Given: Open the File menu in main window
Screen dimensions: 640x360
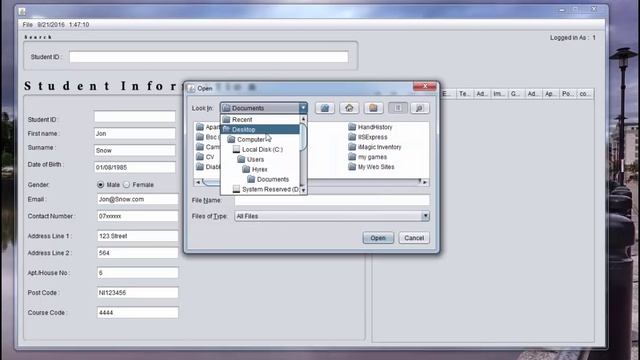Looking at the screenshot, I should [x=27, y=24].
